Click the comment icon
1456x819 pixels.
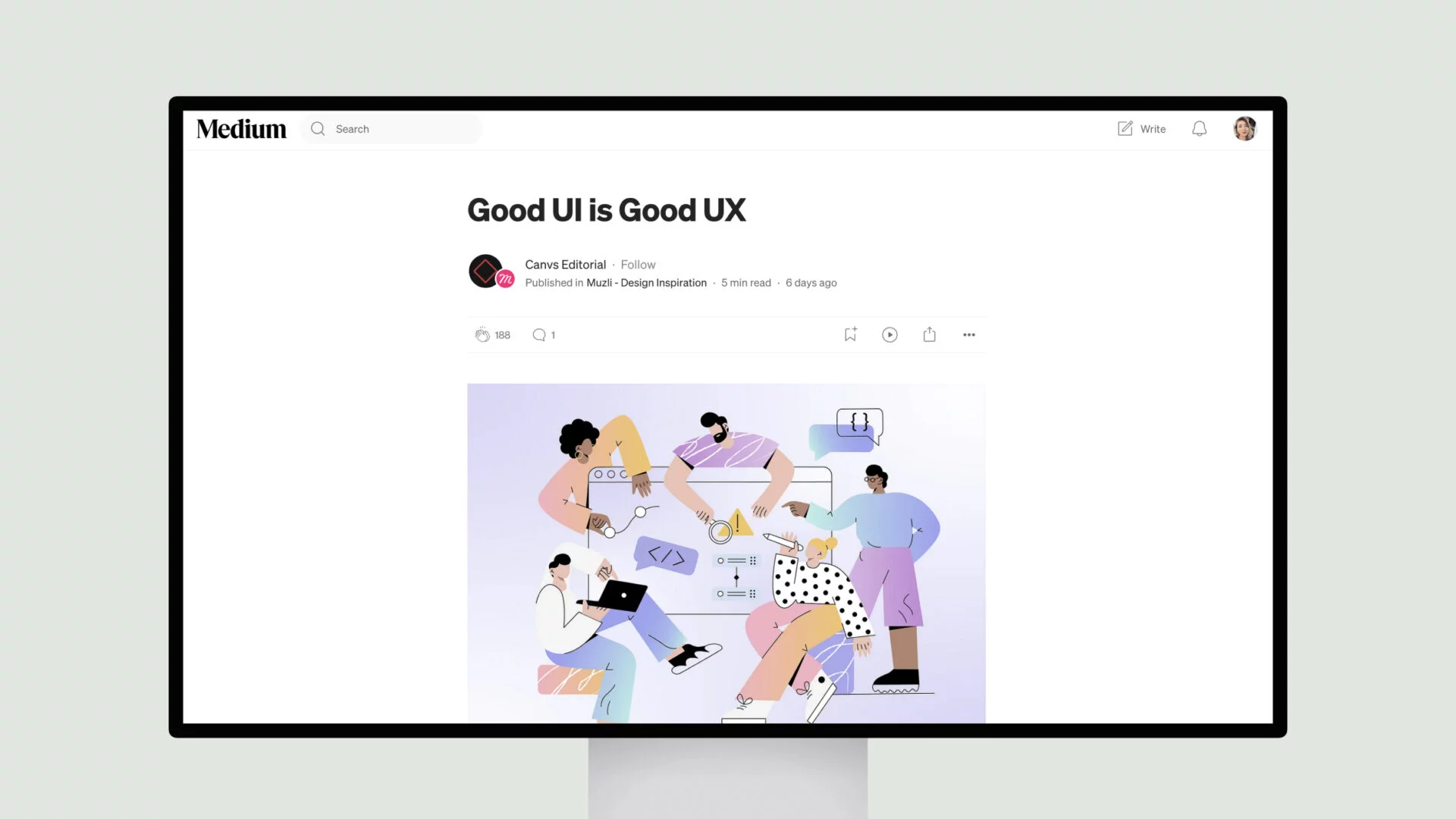click(539, 334)
